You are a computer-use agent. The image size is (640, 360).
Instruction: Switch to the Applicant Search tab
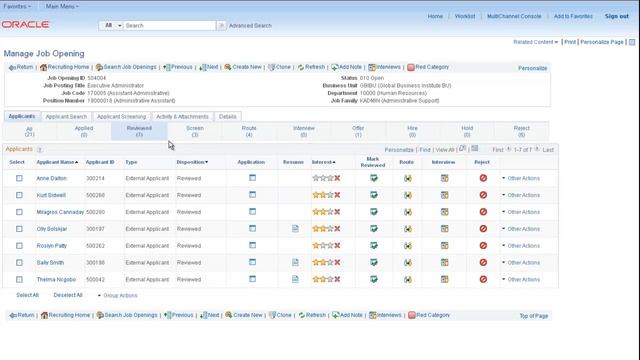66,117
